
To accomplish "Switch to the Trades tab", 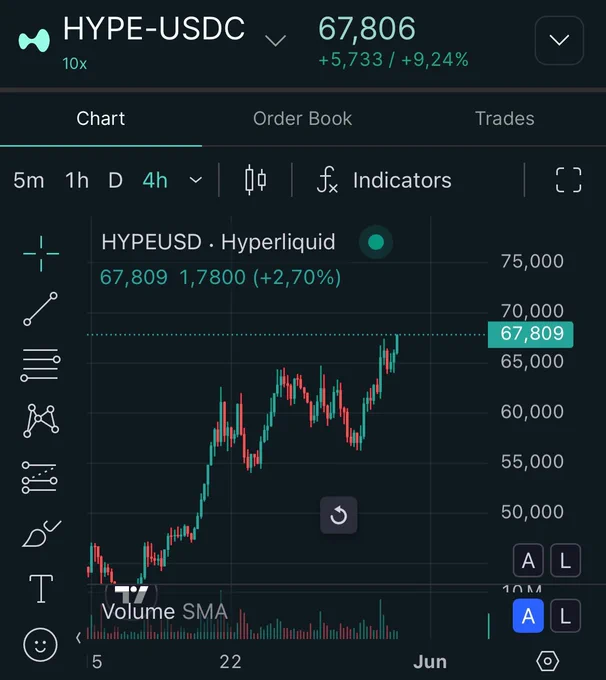I will [x=504, y=119].
